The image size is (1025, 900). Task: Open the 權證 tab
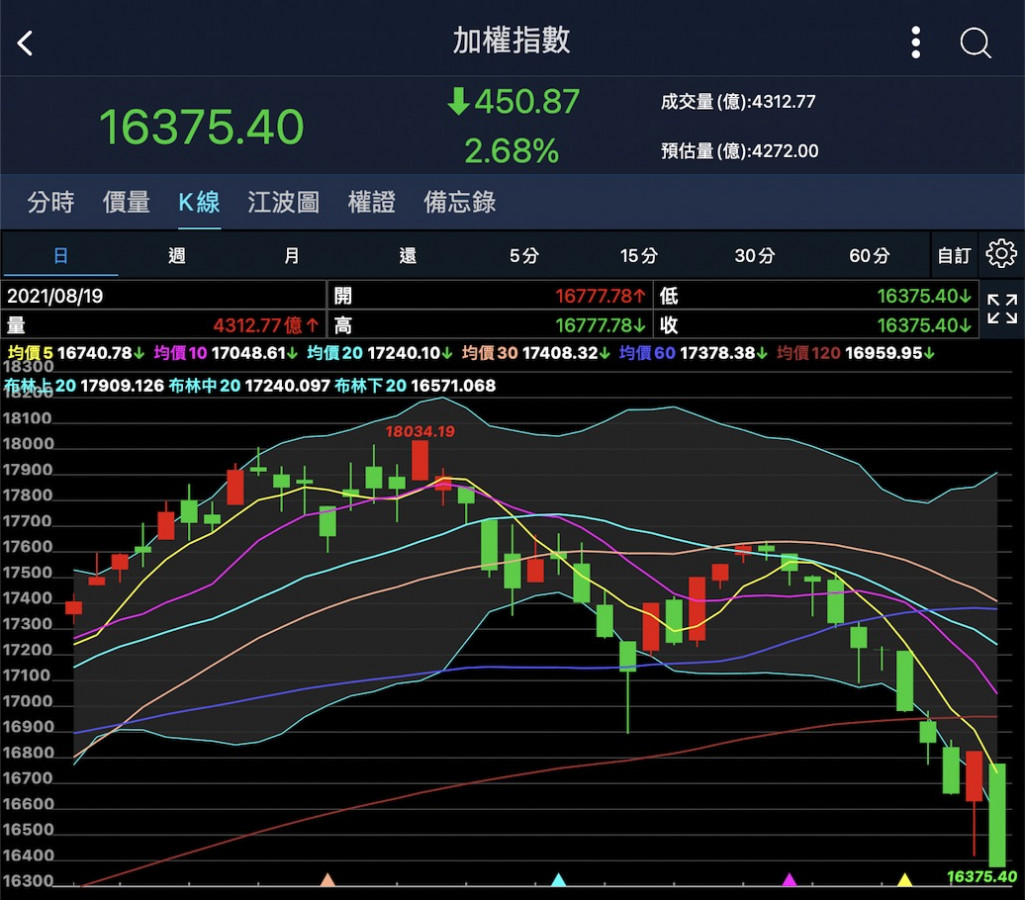[x=371, y=202]
